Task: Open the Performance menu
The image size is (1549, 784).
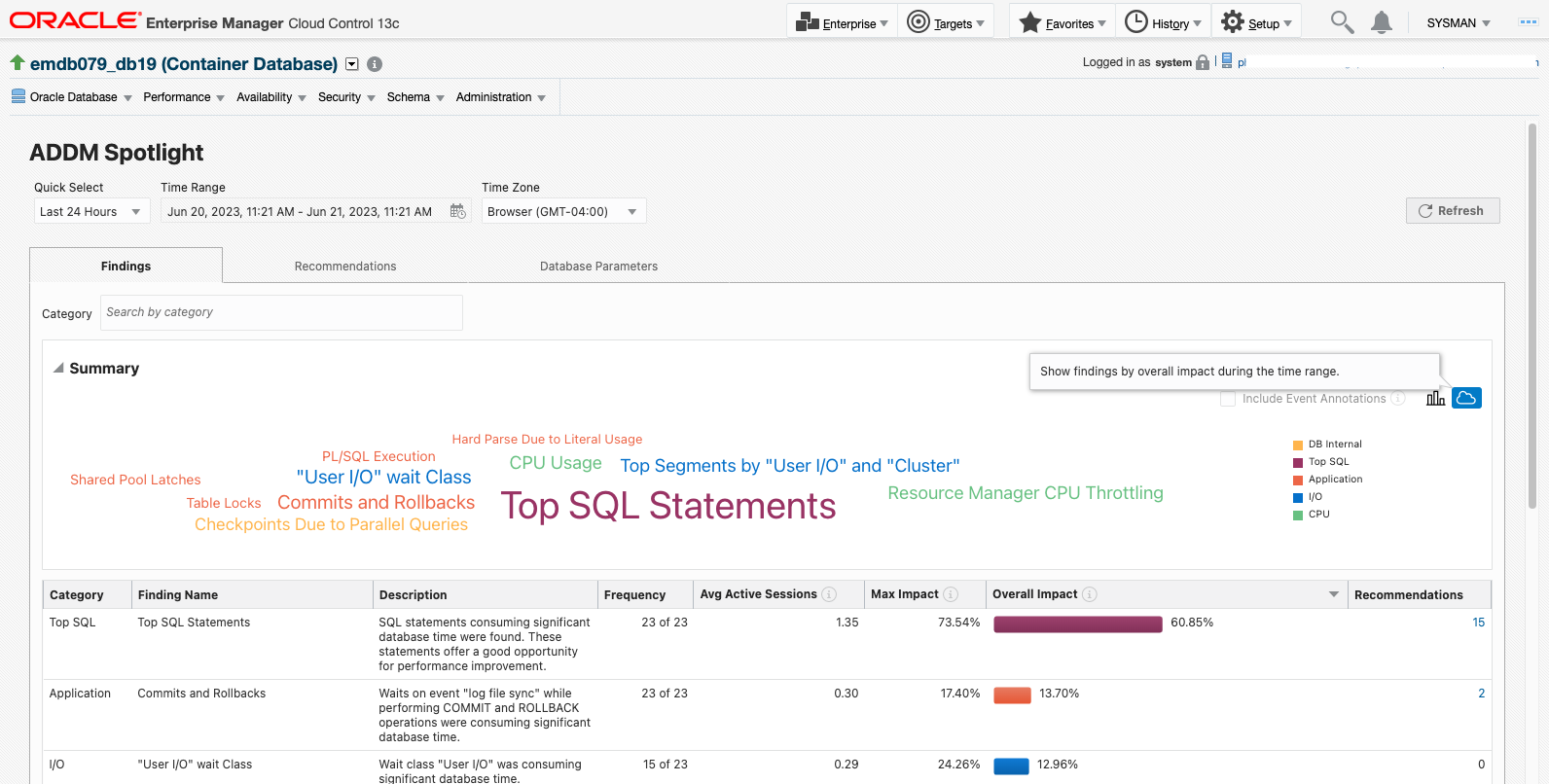Action: coord(183,97)
